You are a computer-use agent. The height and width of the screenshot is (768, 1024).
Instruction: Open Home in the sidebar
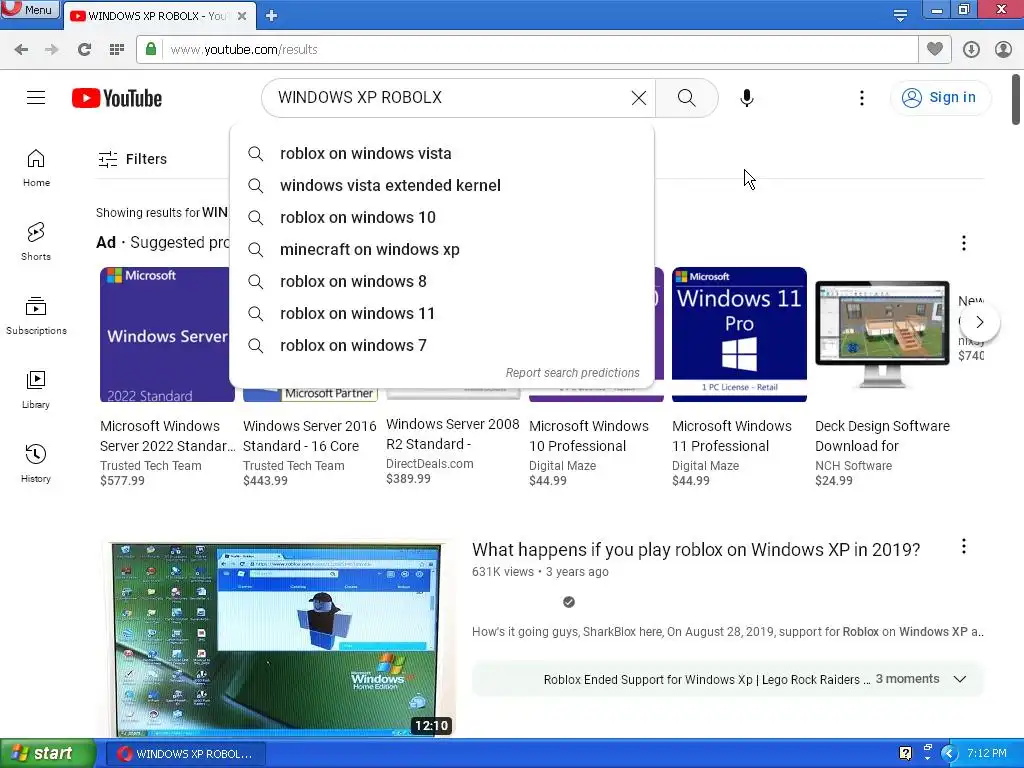click(x=36, y=168)
